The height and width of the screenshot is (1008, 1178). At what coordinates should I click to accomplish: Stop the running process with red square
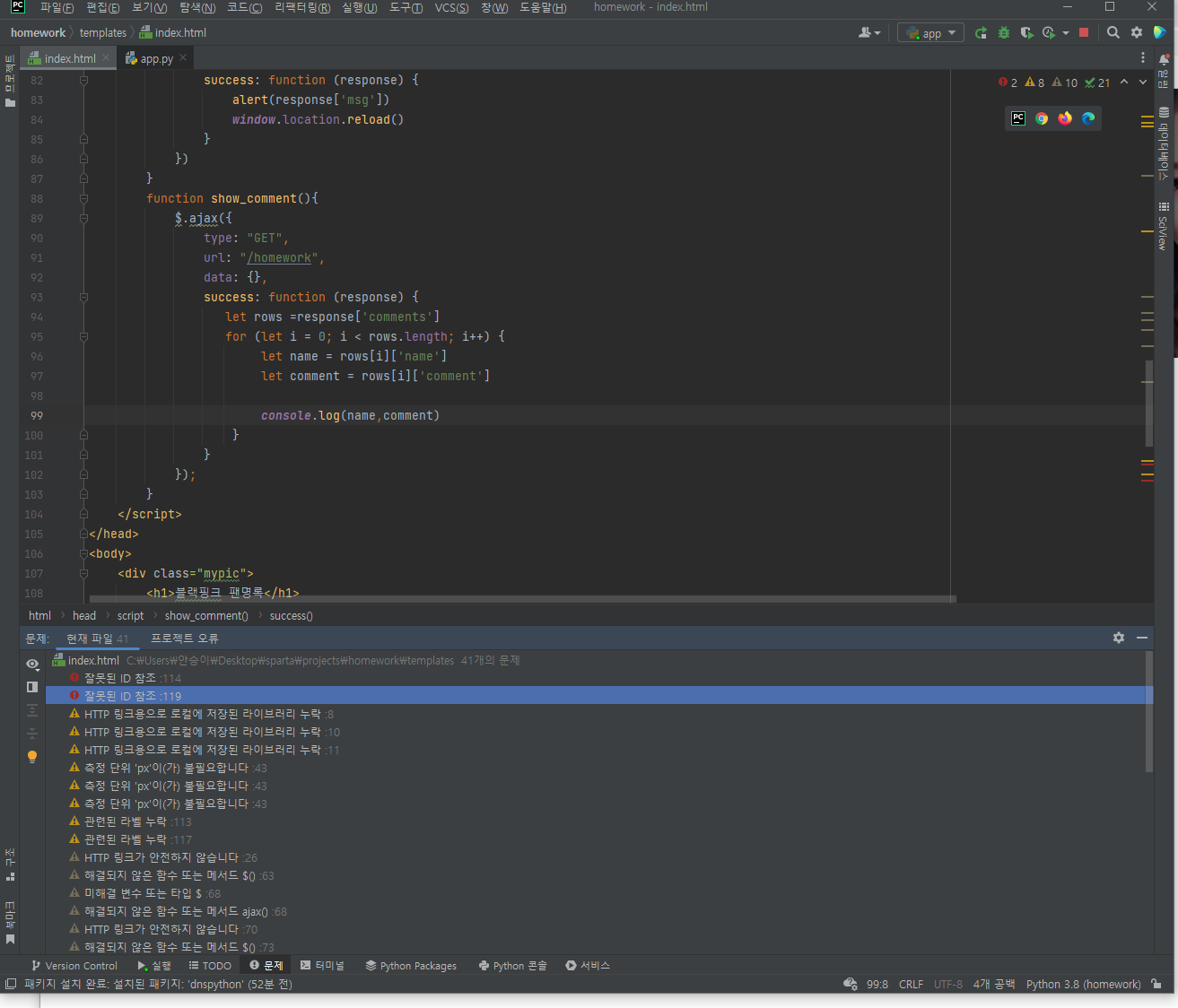pos(1084,33)
